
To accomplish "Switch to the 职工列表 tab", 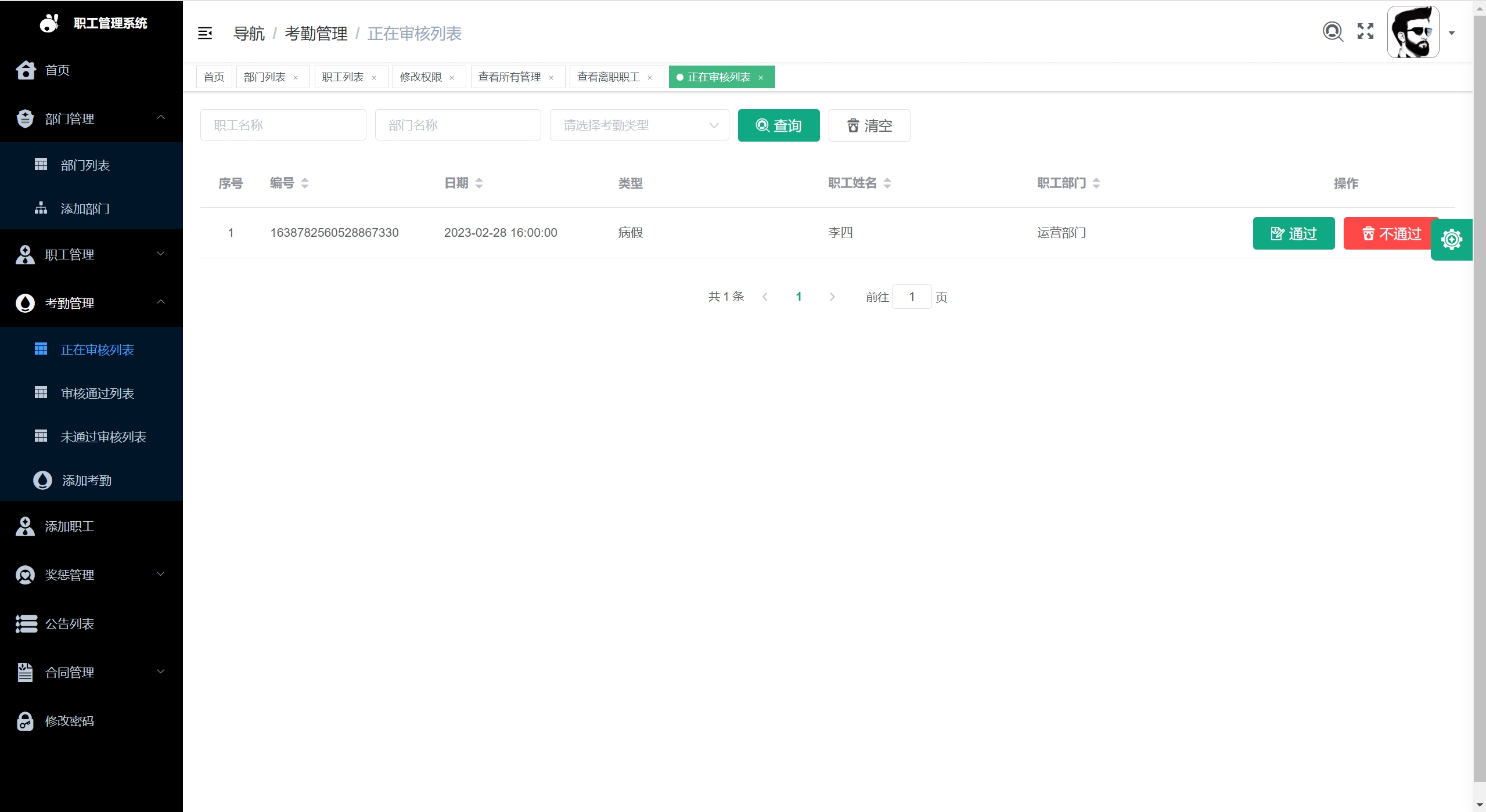I will click(343, 77).
